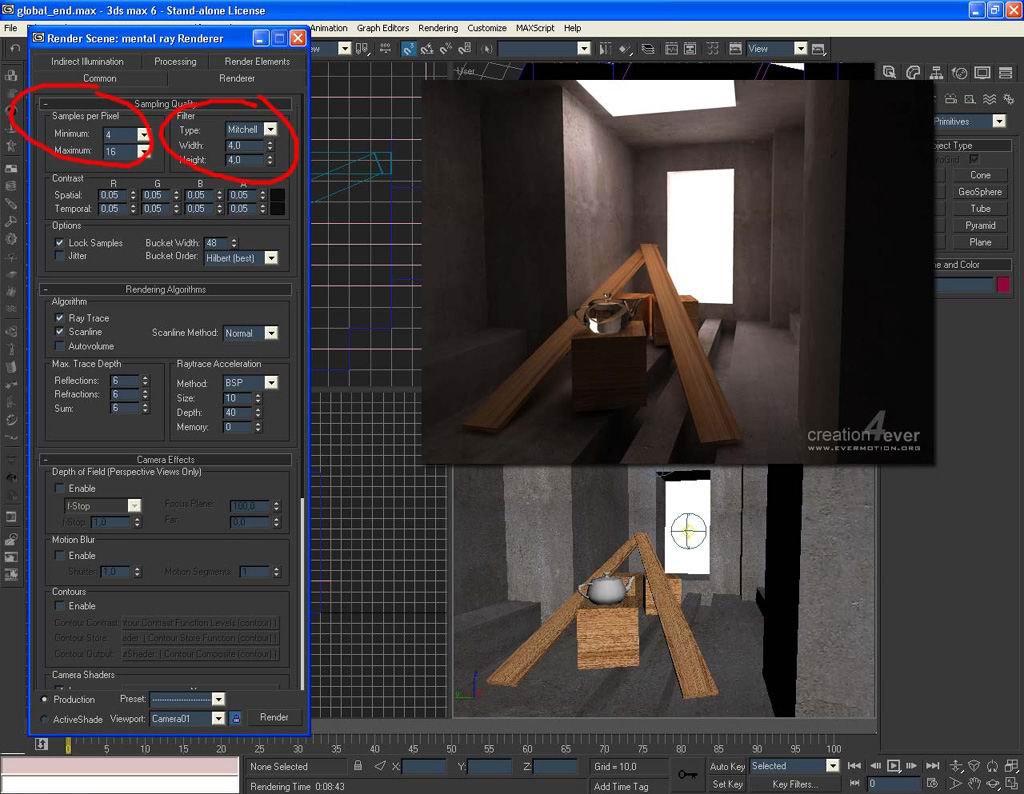The height and width of the screenshot is (794, 1024).
Task: Open the Bucket Order dropdown
Action: 270,258
